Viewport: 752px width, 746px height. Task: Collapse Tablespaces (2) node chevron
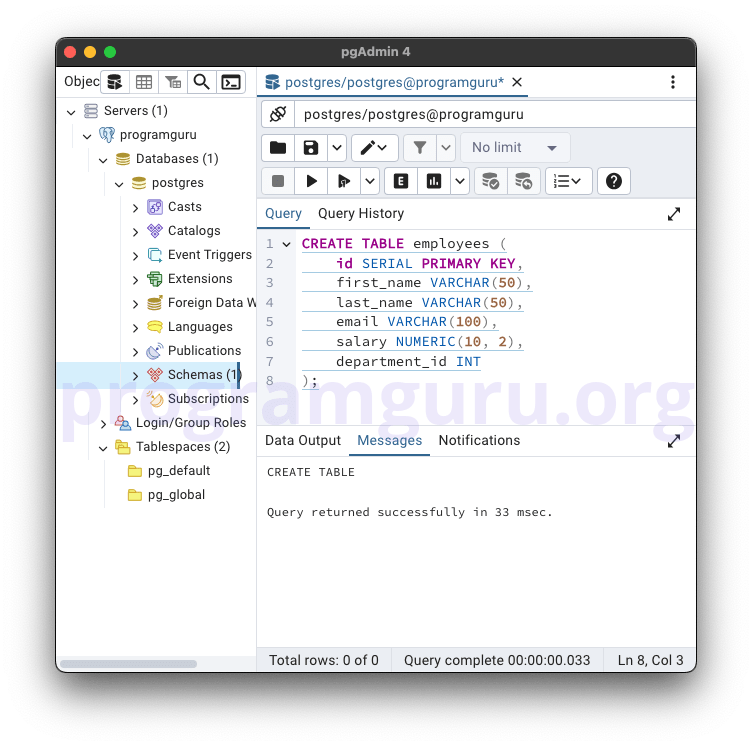pos(103,449)
